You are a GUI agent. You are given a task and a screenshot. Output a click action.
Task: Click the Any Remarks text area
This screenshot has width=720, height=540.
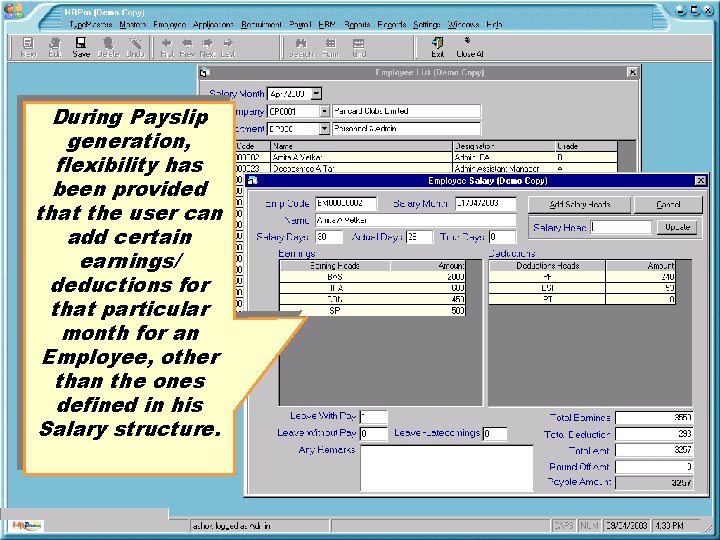pos(447,468)
